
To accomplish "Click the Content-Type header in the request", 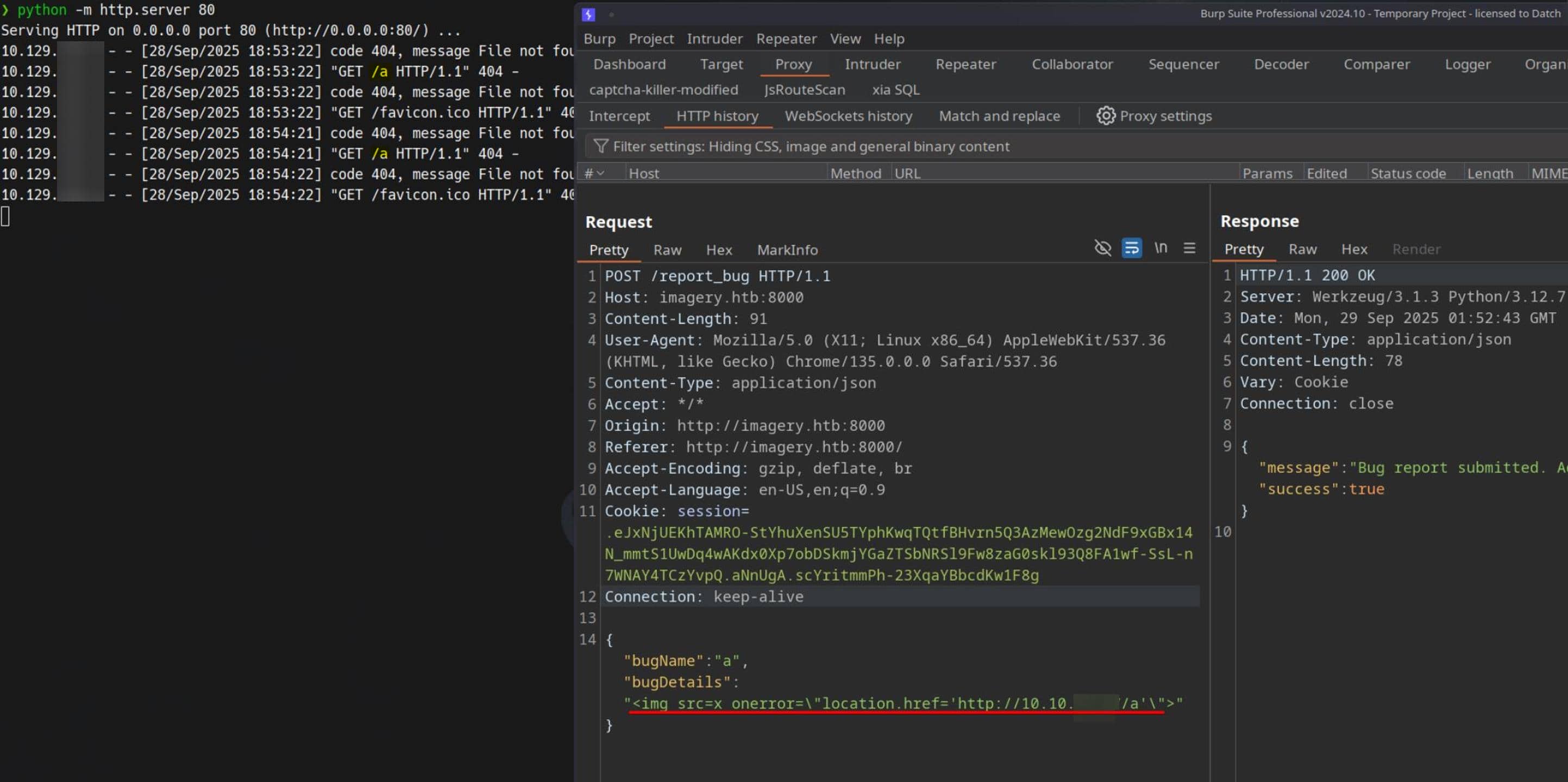I will [740, 383].
